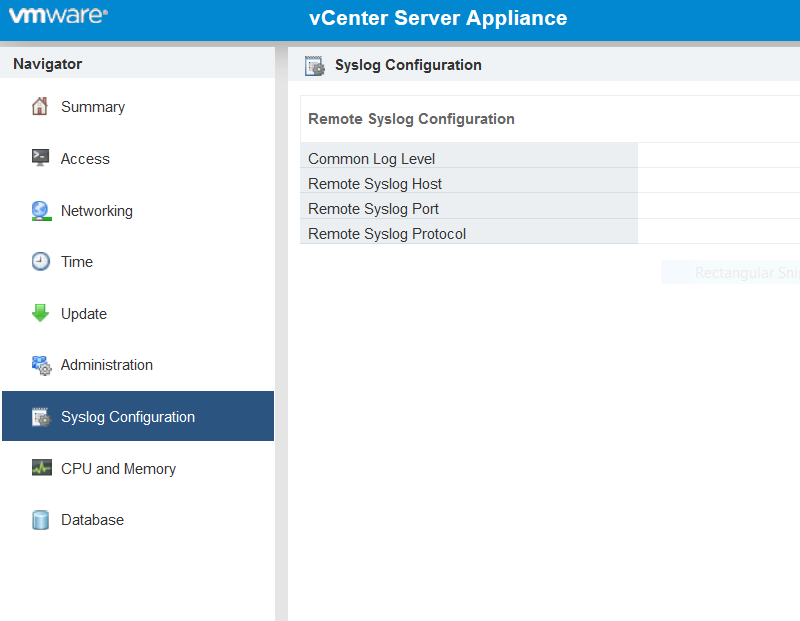Click the Time clock icon
Image resolution: width=800 pixels, height=621 pixels.
(41, 261)
